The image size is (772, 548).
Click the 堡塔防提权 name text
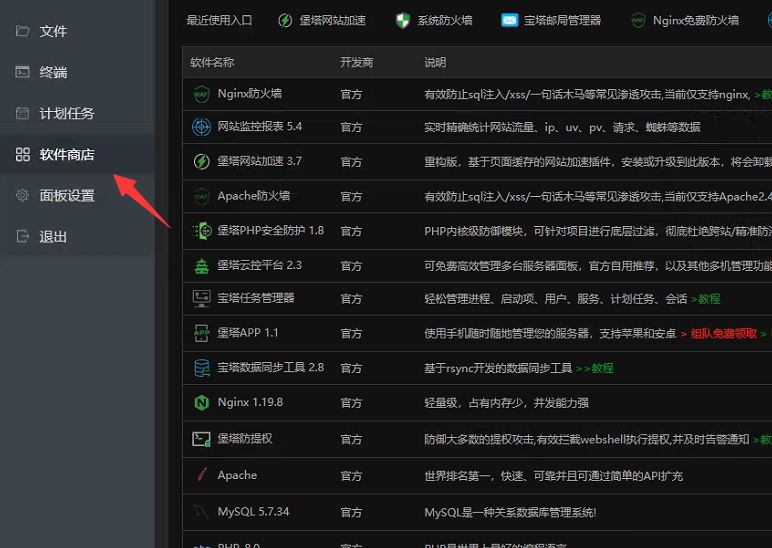[x=245, y=438]
